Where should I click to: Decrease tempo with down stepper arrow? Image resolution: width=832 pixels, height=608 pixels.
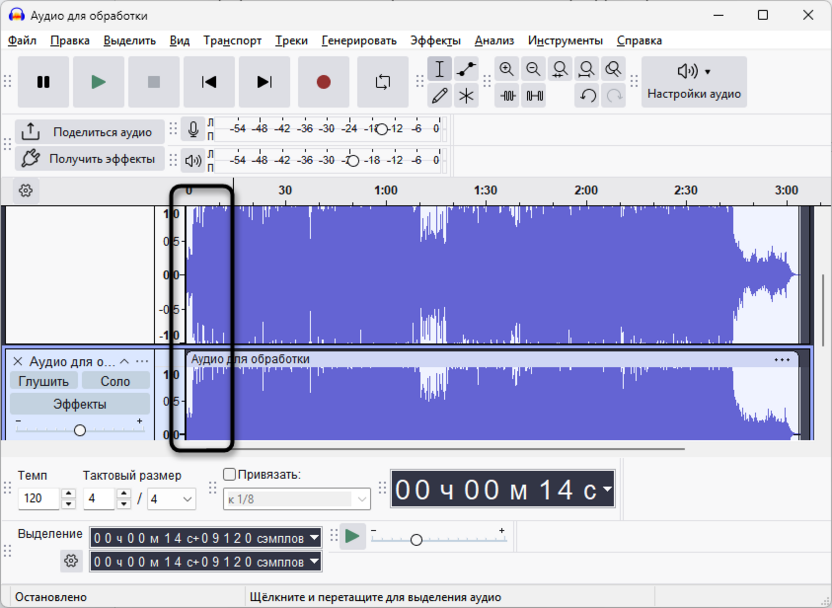68,504
